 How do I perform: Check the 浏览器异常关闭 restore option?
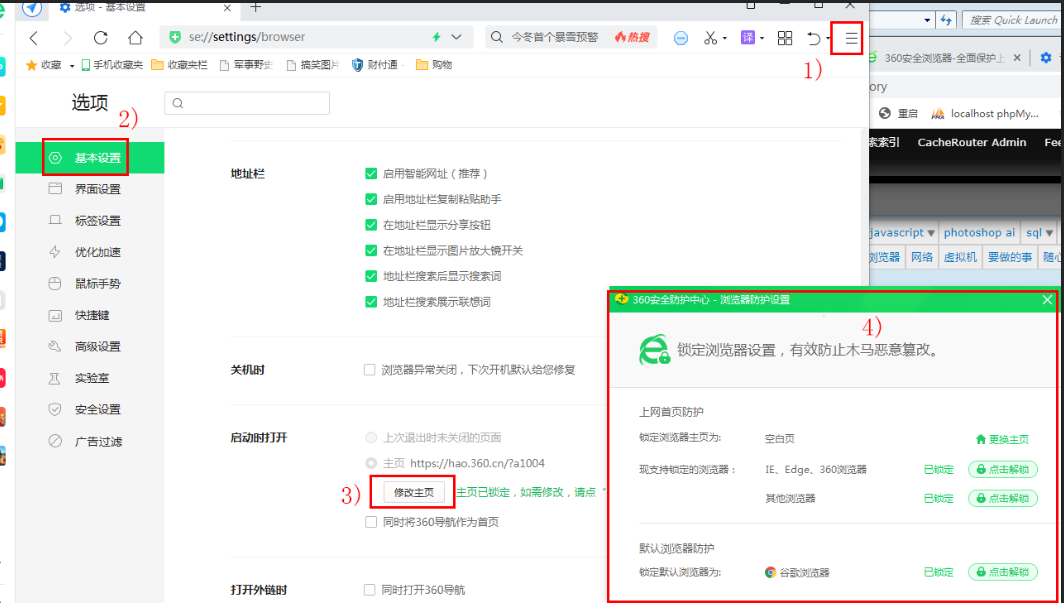click(x=370, y=370)
